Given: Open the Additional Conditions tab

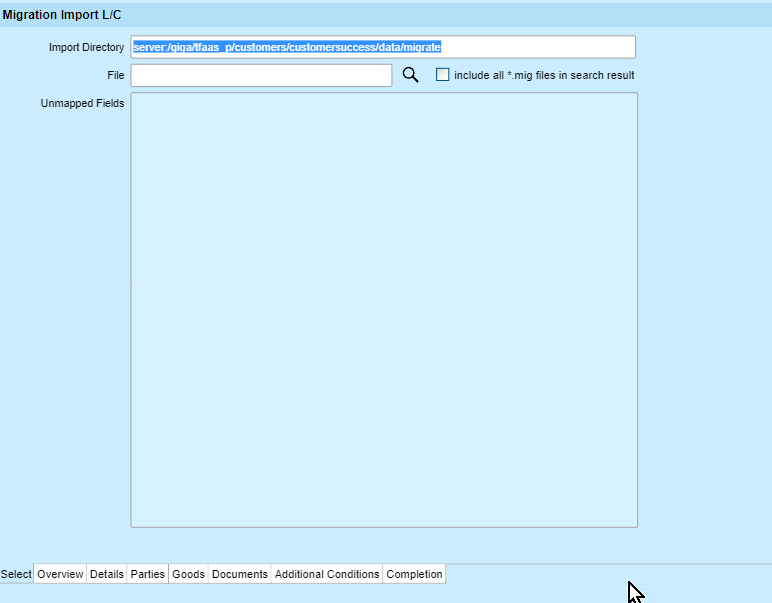Looking at the screenshot, I should 327,574.
